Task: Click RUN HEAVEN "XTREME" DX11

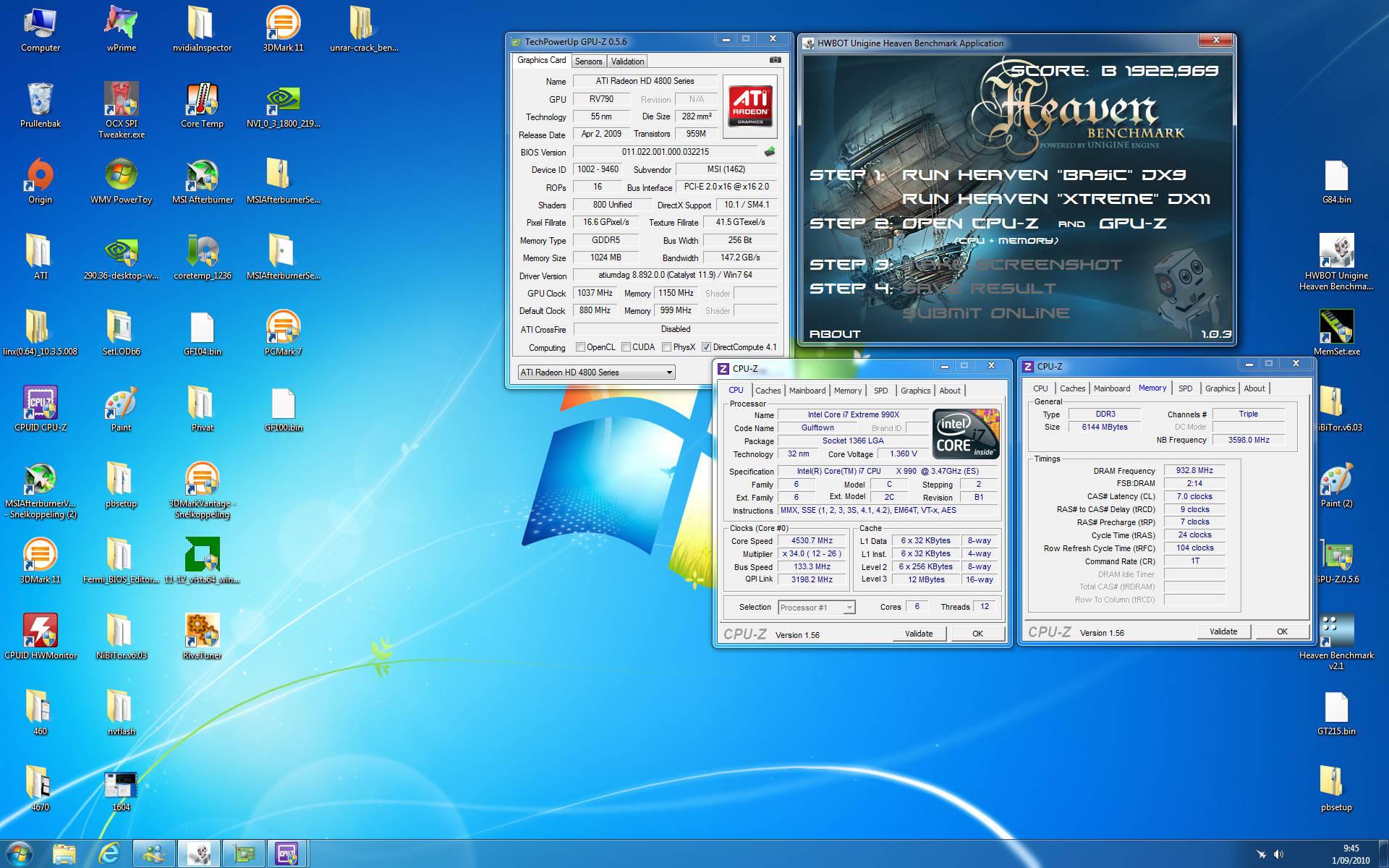Action: 1055,199
